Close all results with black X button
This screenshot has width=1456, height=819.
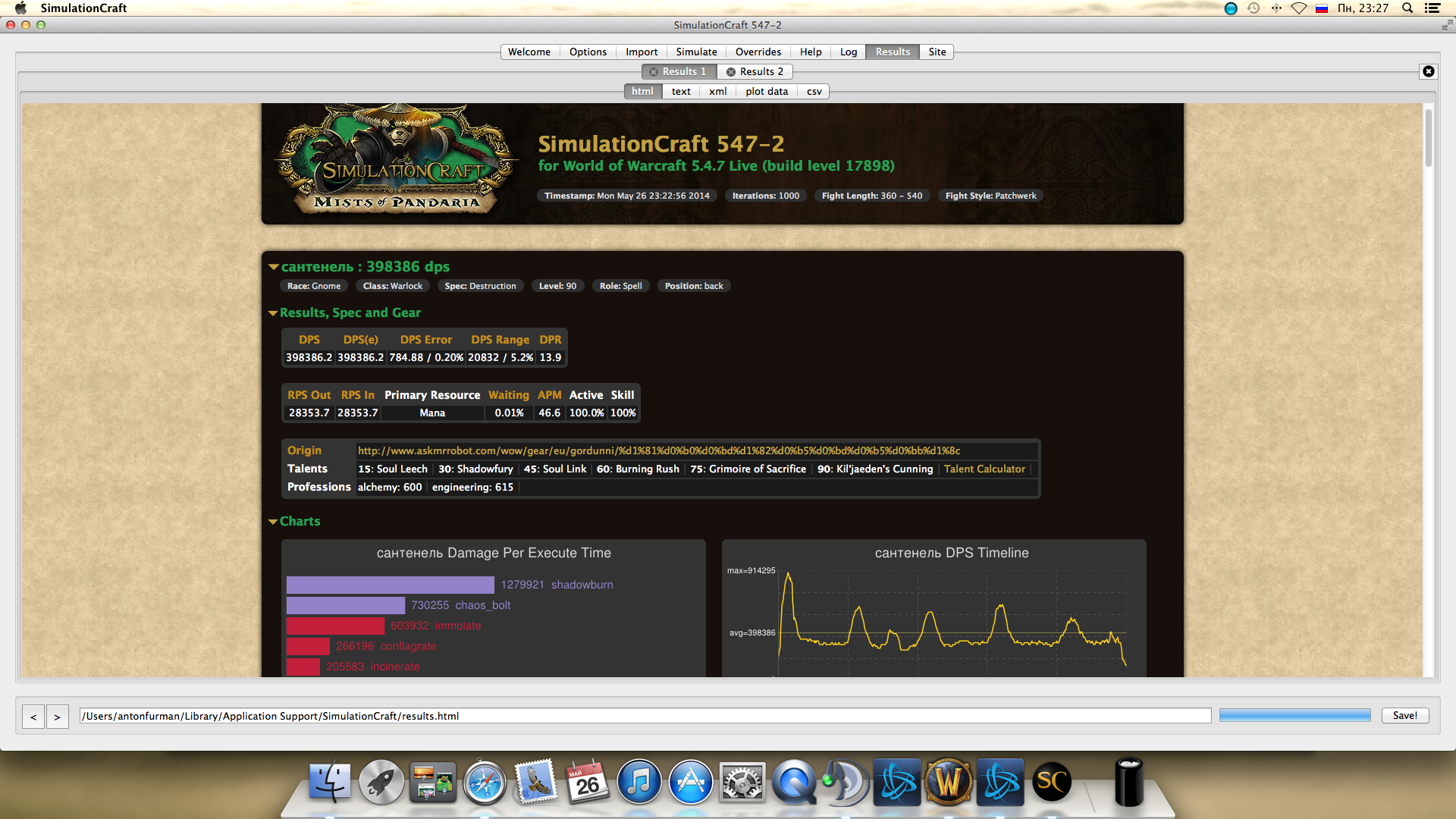(1429, 71)
